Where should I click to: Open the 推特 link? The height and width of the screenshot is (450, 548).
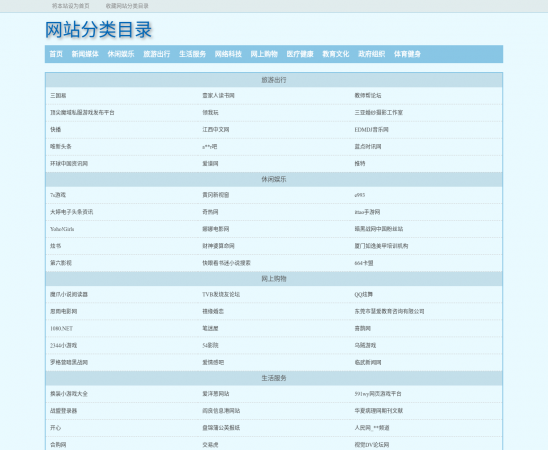click(x=360, y=164)
